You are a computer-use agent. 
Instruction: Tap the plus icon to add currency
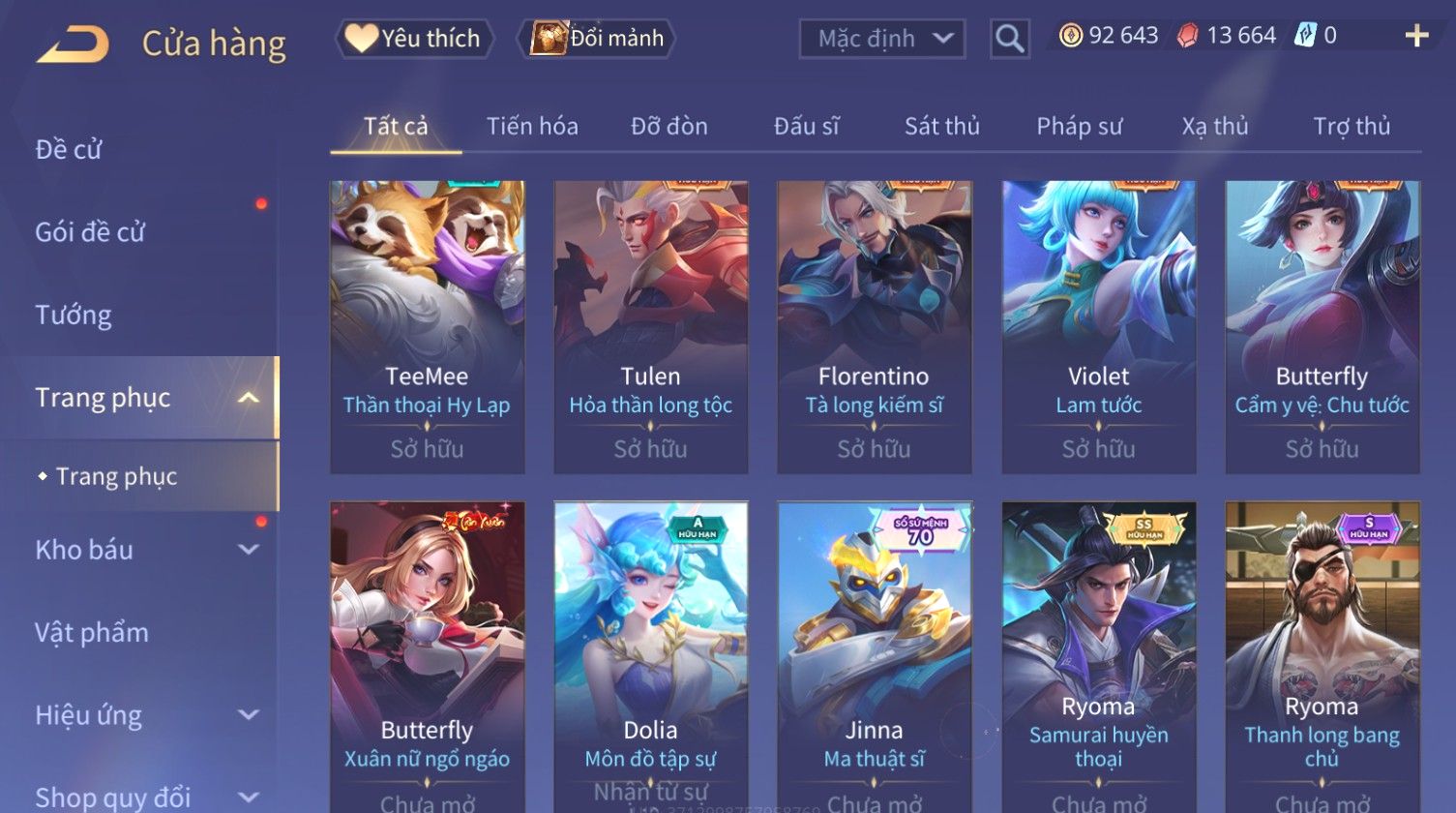point(1416,36)
